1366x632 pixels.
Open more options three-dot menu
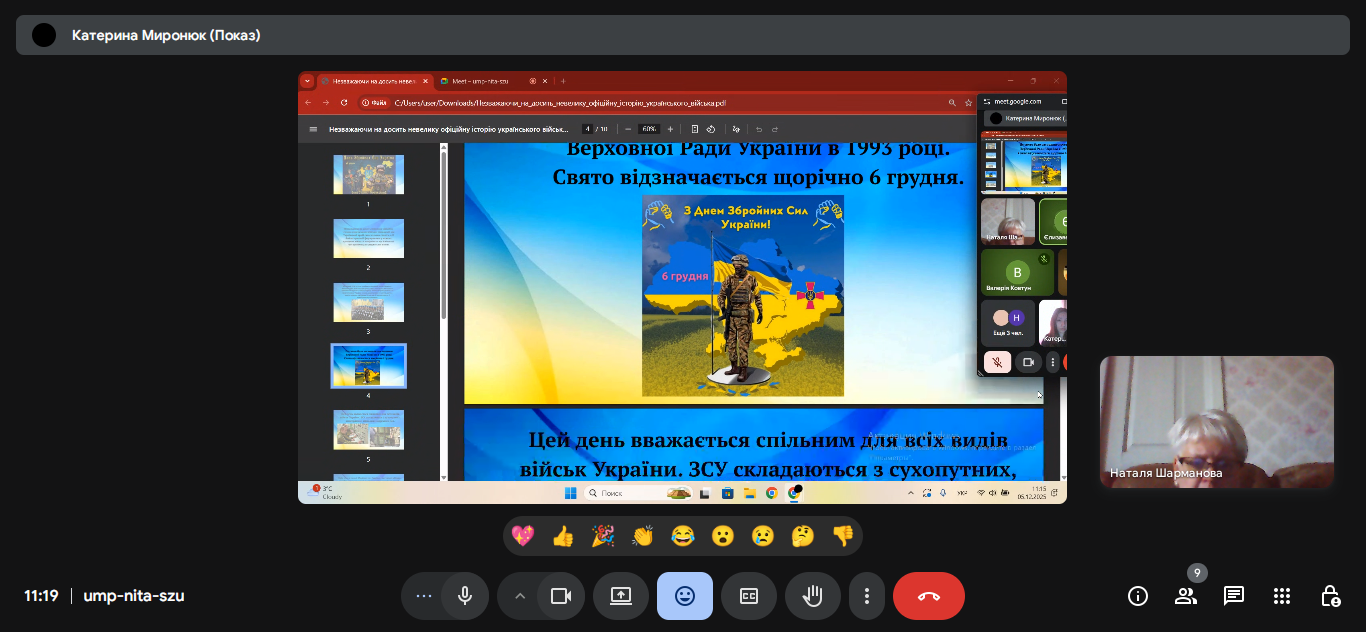(867, 596)
